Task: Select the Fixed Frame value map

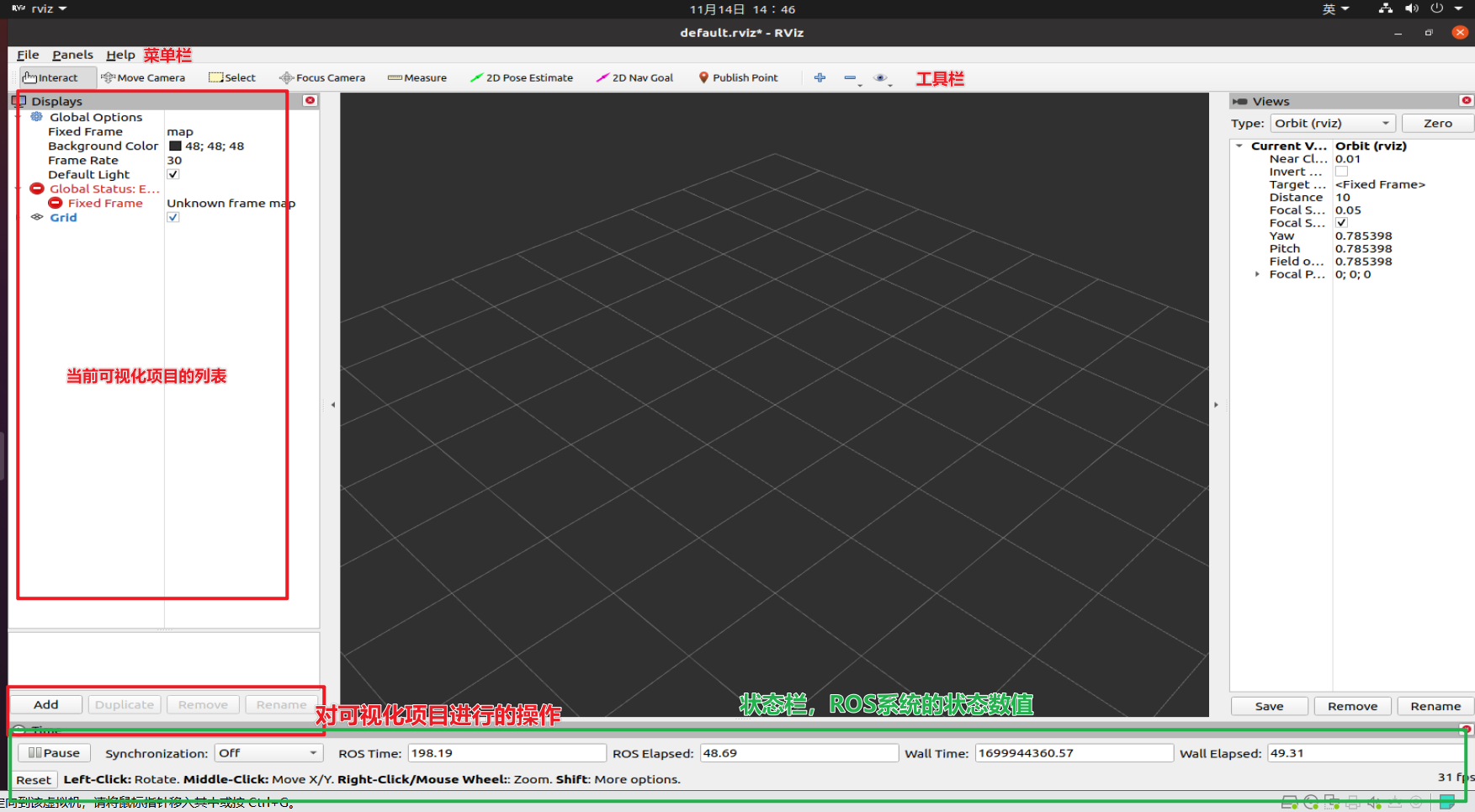Action: click(180, 131)
